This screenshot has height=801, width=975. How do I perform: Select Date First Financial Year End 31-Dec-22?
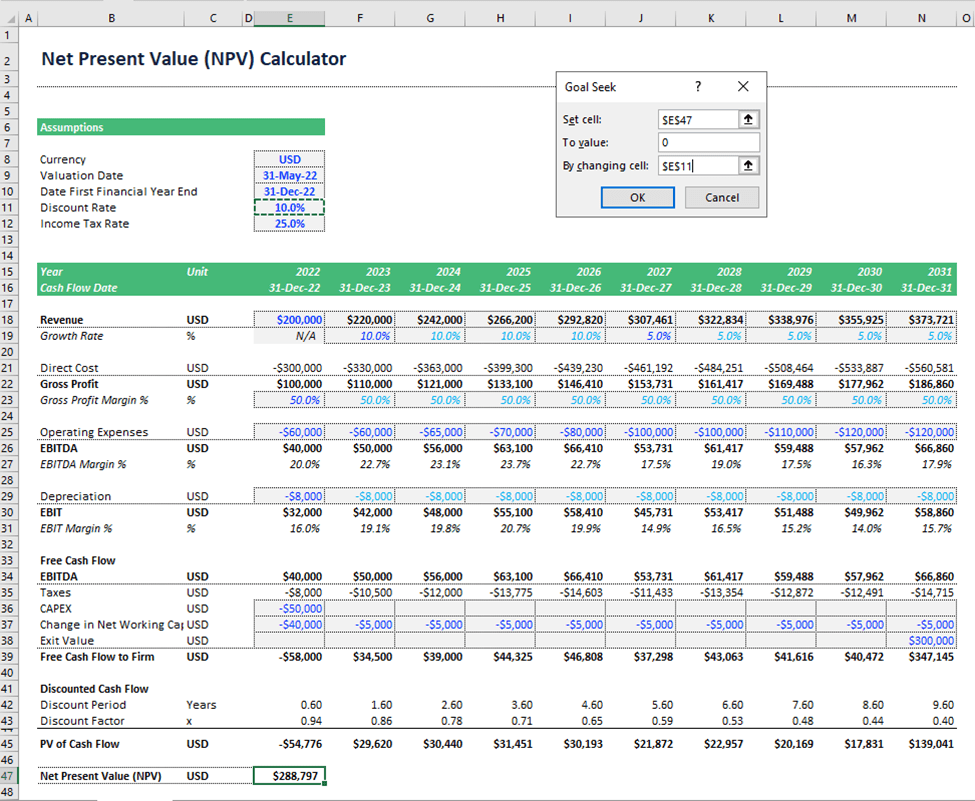pyautogui.click(x=289, y=192)
